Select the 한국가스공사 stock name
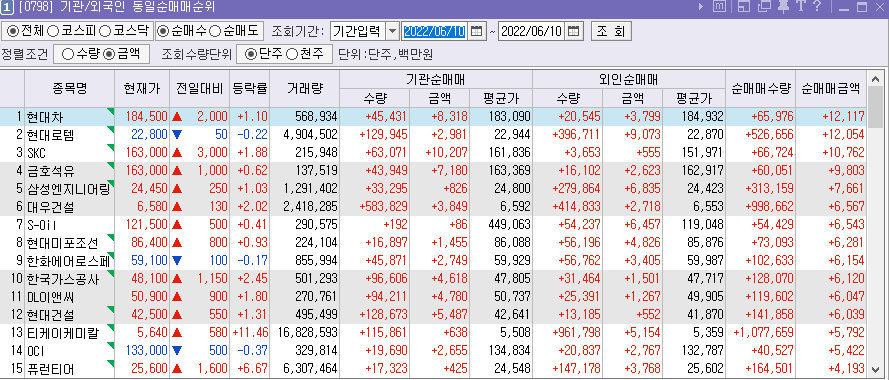This screenshot has height=380, width=889. (x=62, y=278)
